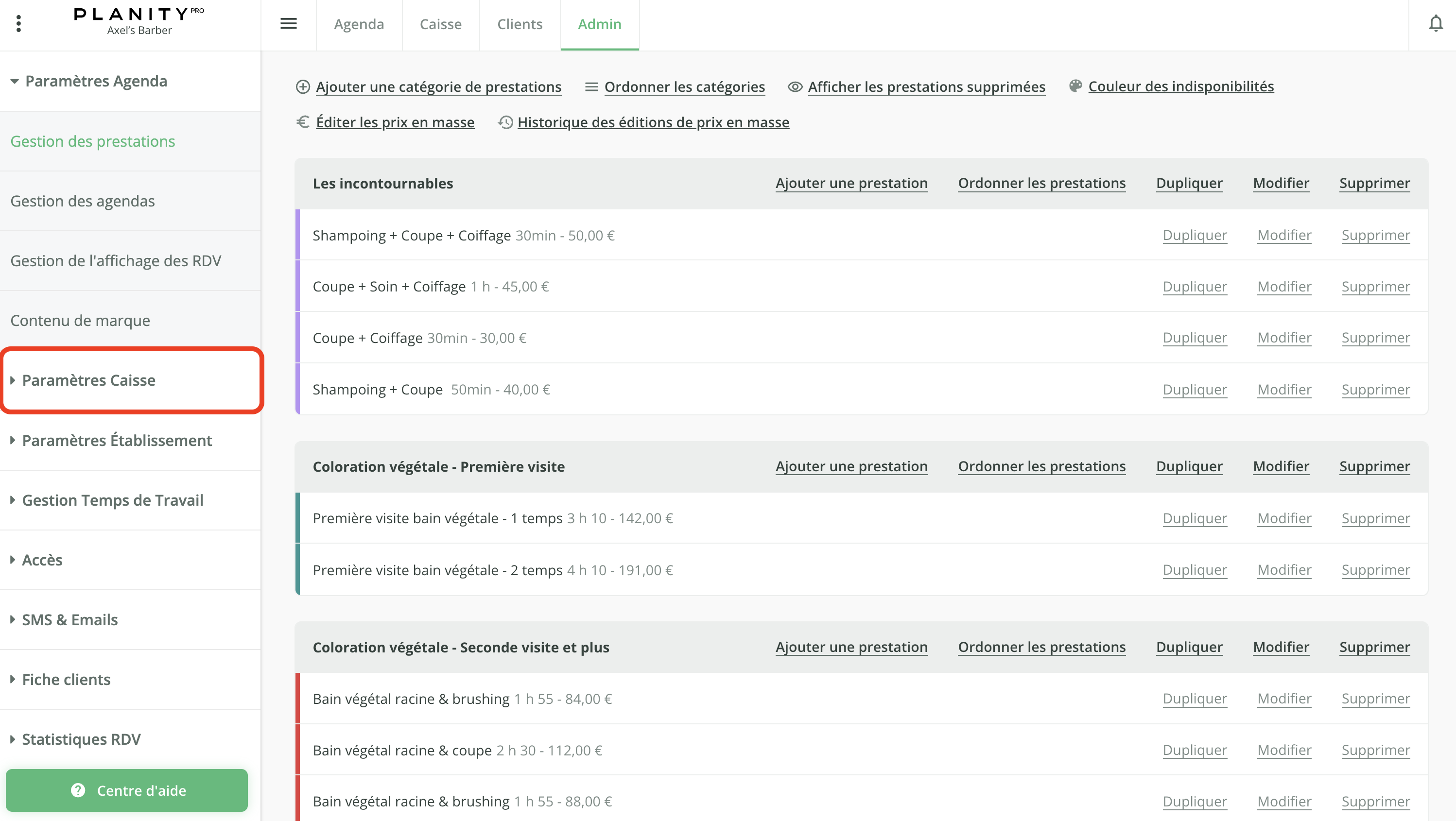The width and height of the screenshot is (1456, 821).
Task: Open the notifications bell
Action: click(x=1436, y=24)
